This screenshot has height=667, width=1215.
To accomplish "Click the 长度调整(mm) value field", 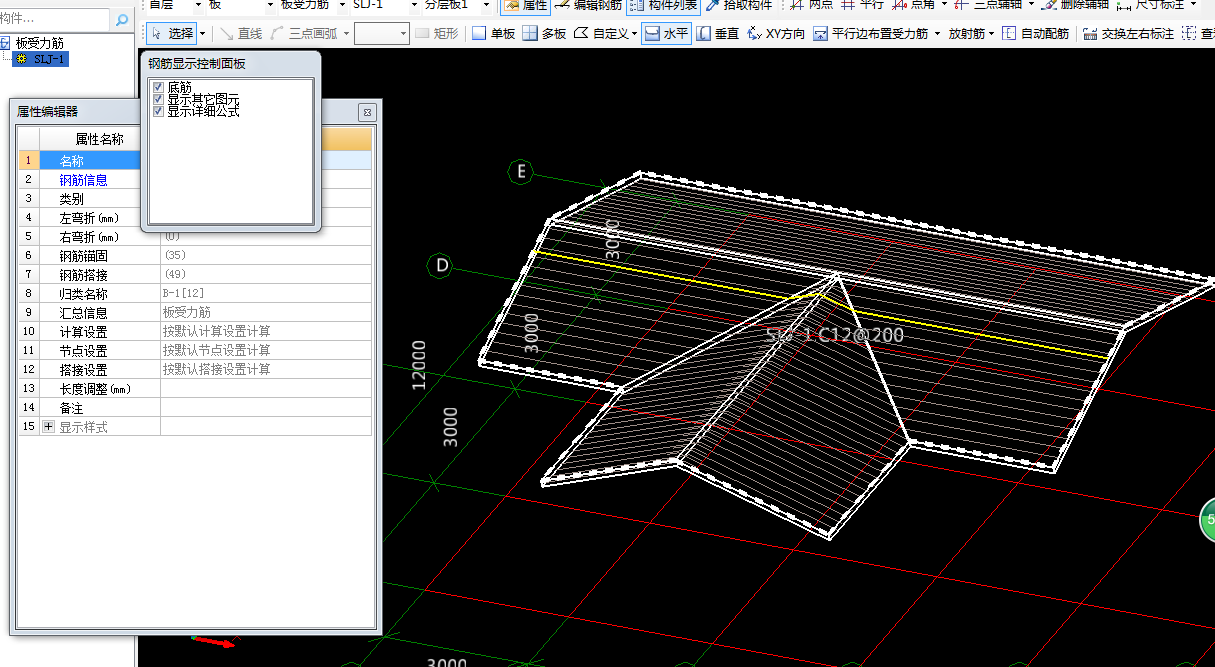I will point(266,388).
